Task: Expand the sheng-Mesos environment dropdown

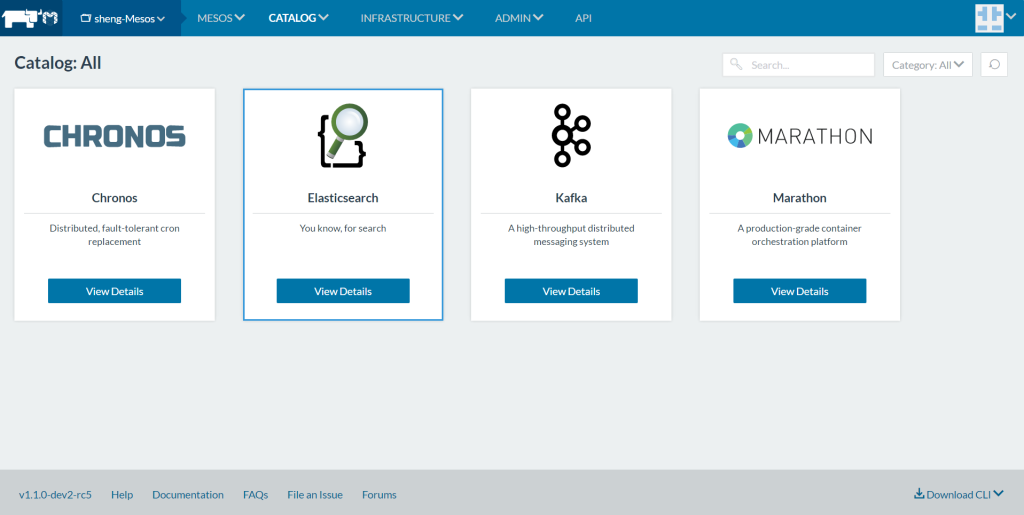Action: click(122, 18)
